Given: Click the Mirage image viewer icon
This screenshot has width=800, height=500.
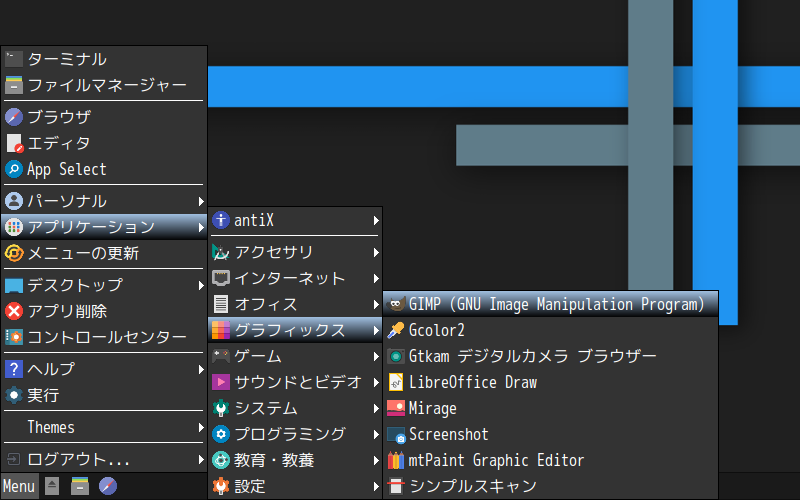Looking at the screenshot, I should (395, 408).
